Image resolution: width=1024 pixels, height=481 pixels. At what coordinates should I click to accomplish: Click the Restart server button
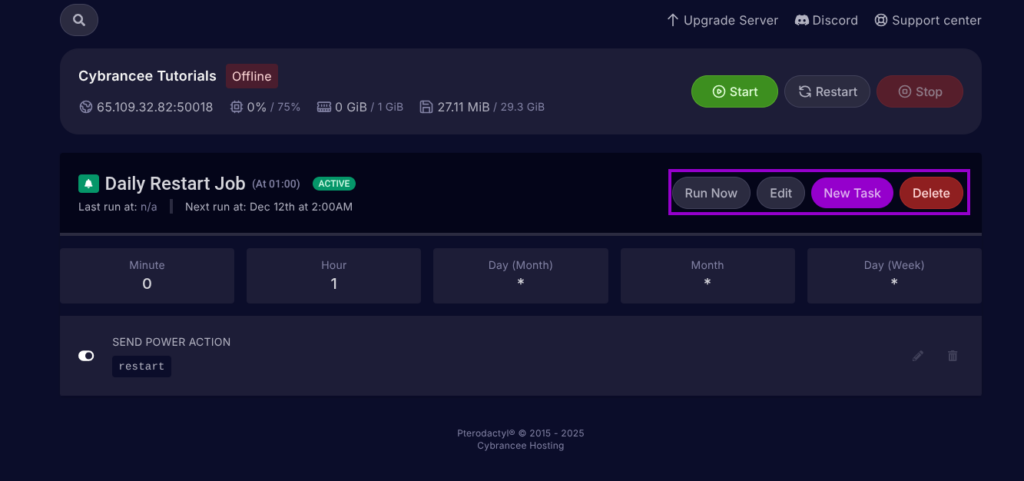click(x=827, y=91)
